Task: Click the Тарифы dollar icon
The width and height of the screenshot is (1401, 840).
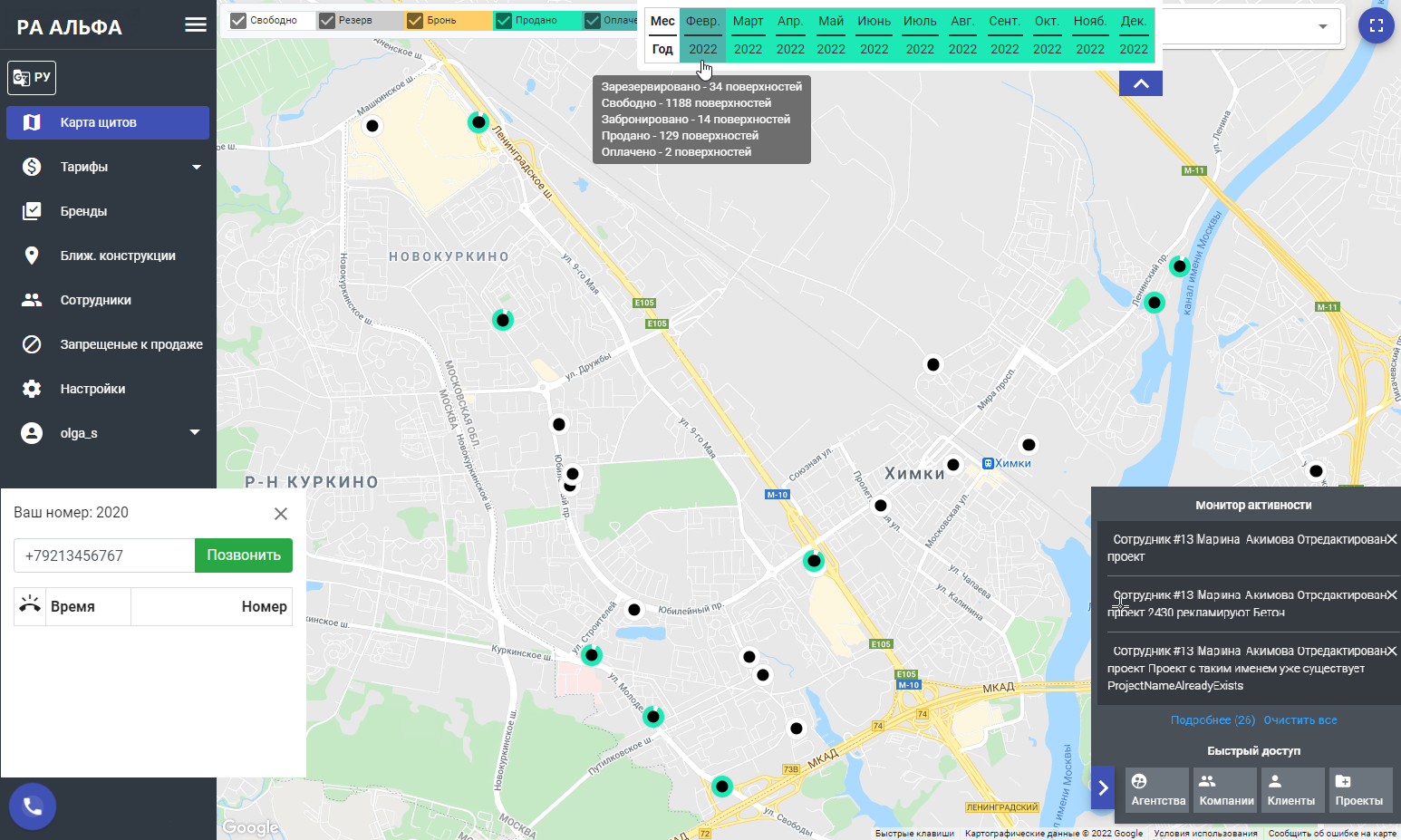Action: pyautogui.click(x=32, y=167)
